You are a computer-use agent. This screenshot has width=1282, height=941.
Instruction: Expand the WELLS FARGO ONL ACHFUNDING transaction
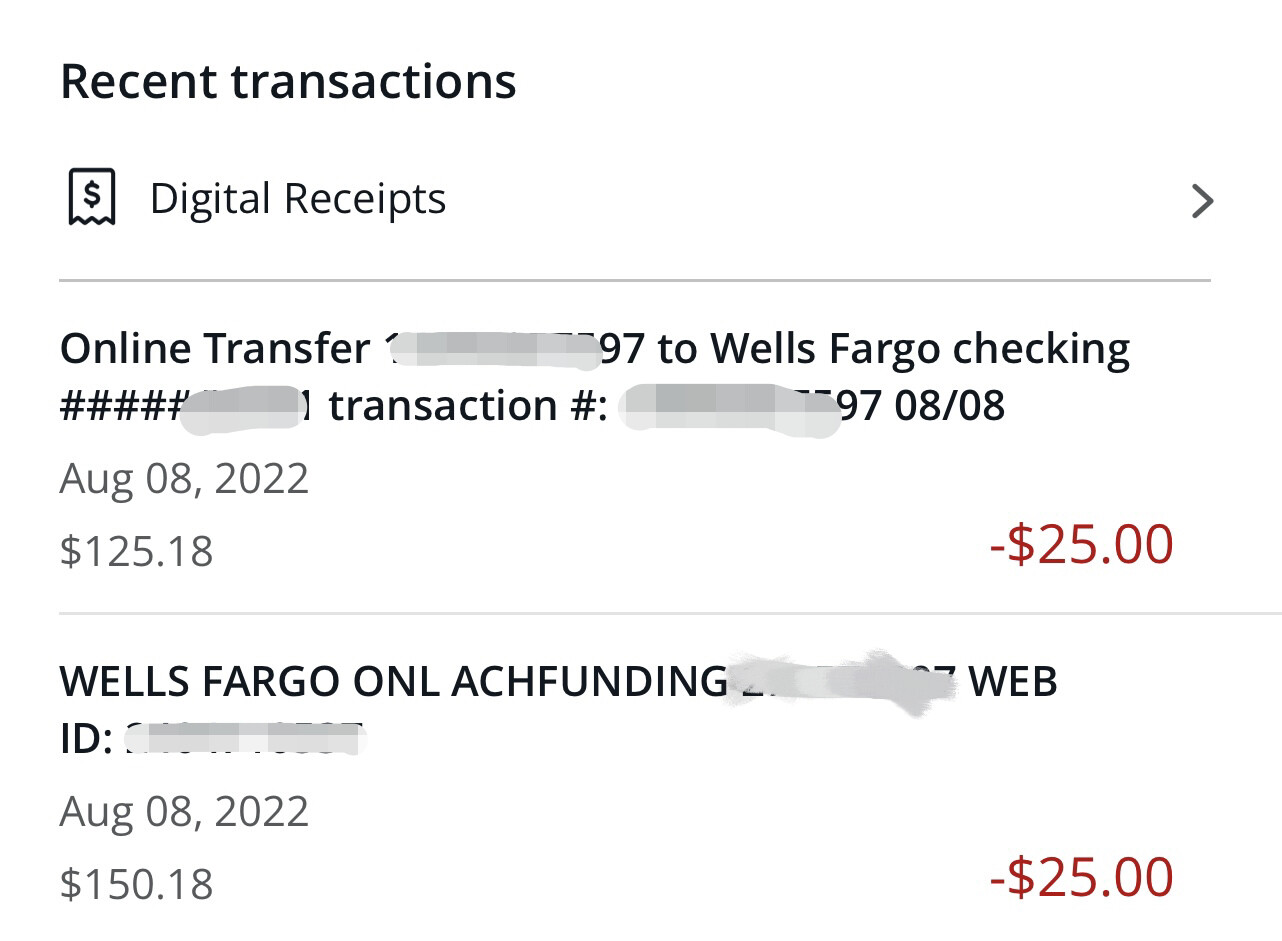[560, 705]
